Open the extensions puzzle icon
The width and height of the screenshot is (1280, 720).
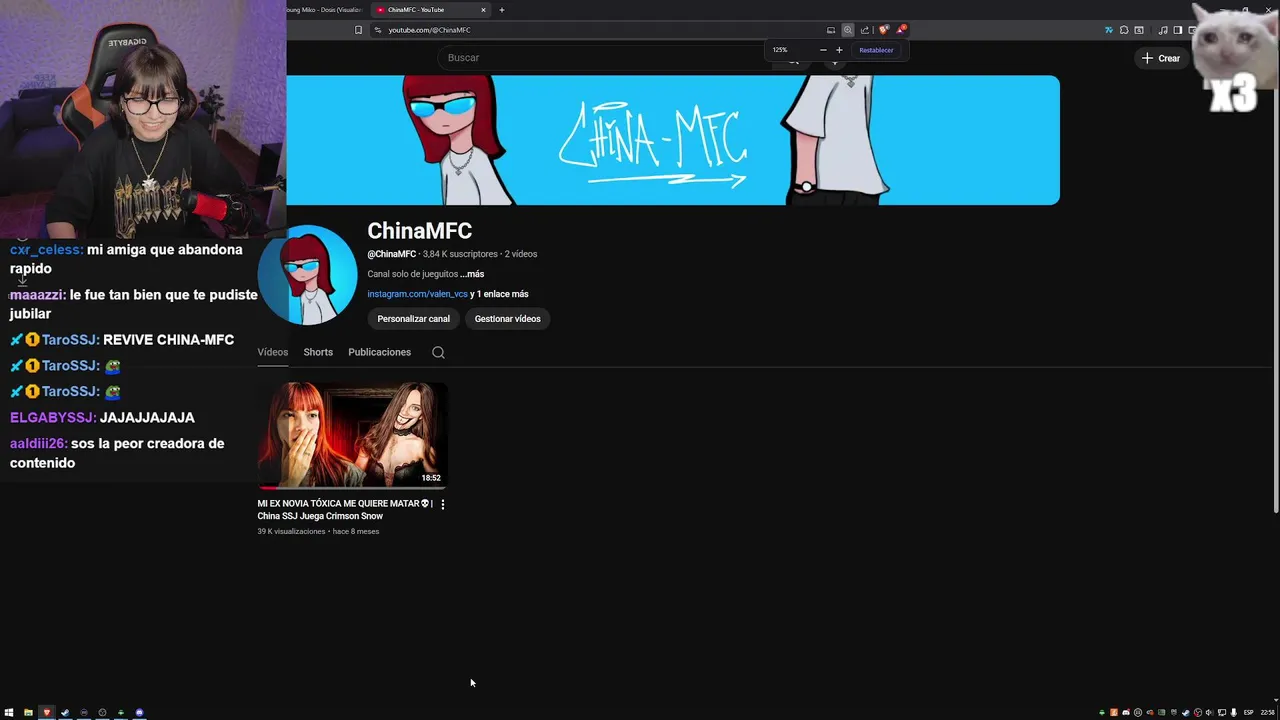pyautogui.click(x=1125, y=30)
